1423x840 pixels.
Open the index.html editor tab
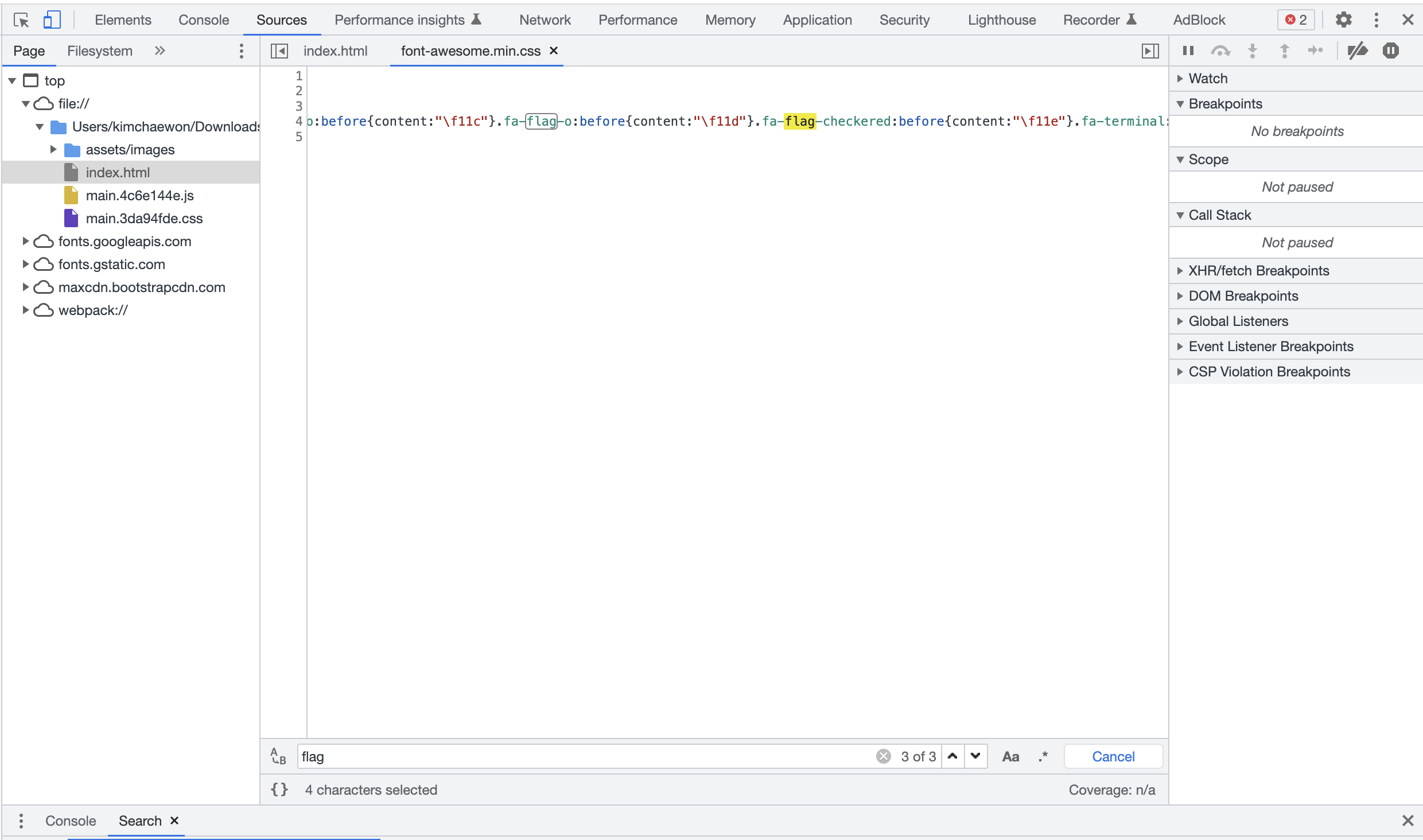pyautogui.click(x=335, y=51)
